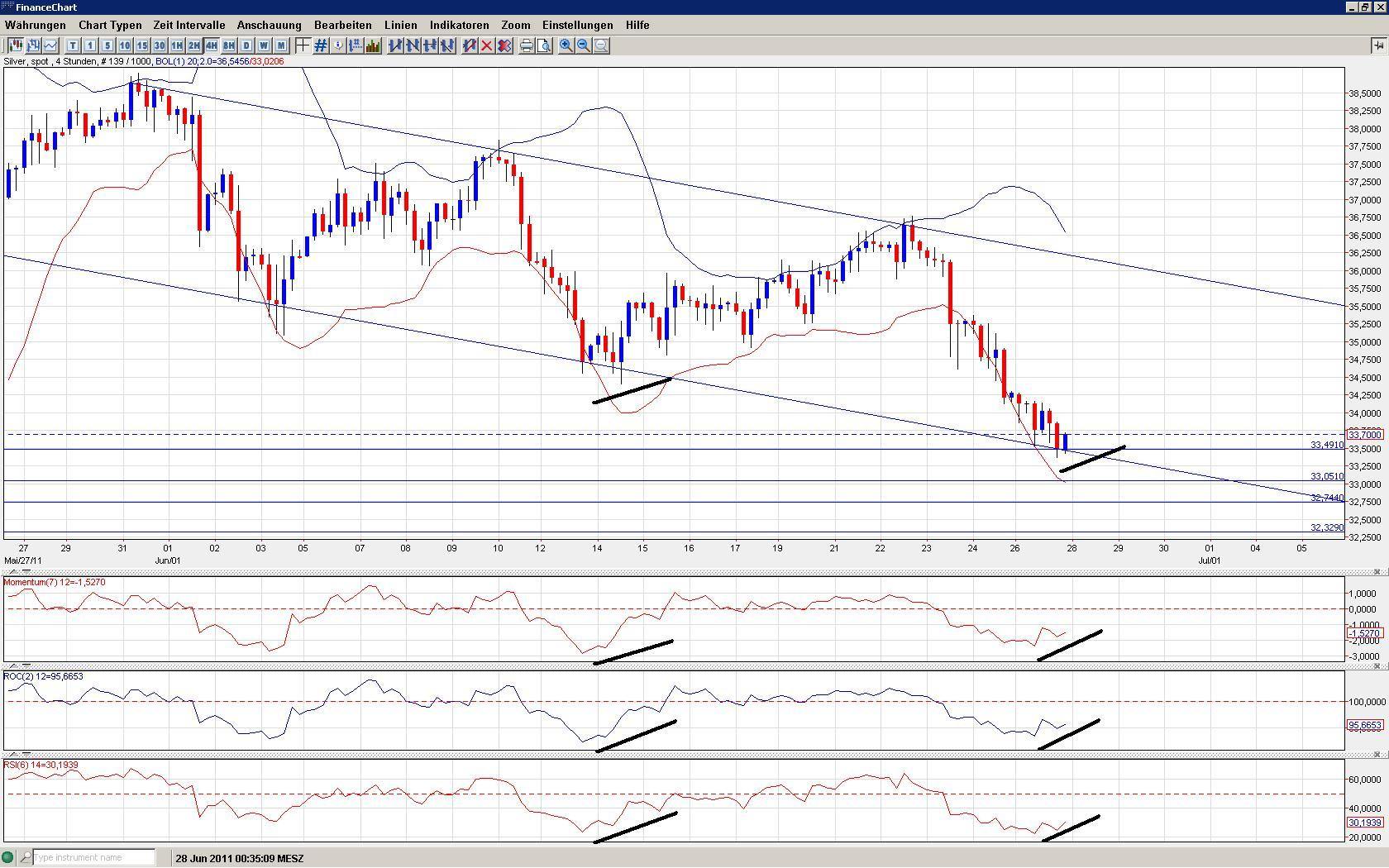
Task: Open the print preview icon
Action: [x=544, y=45]
